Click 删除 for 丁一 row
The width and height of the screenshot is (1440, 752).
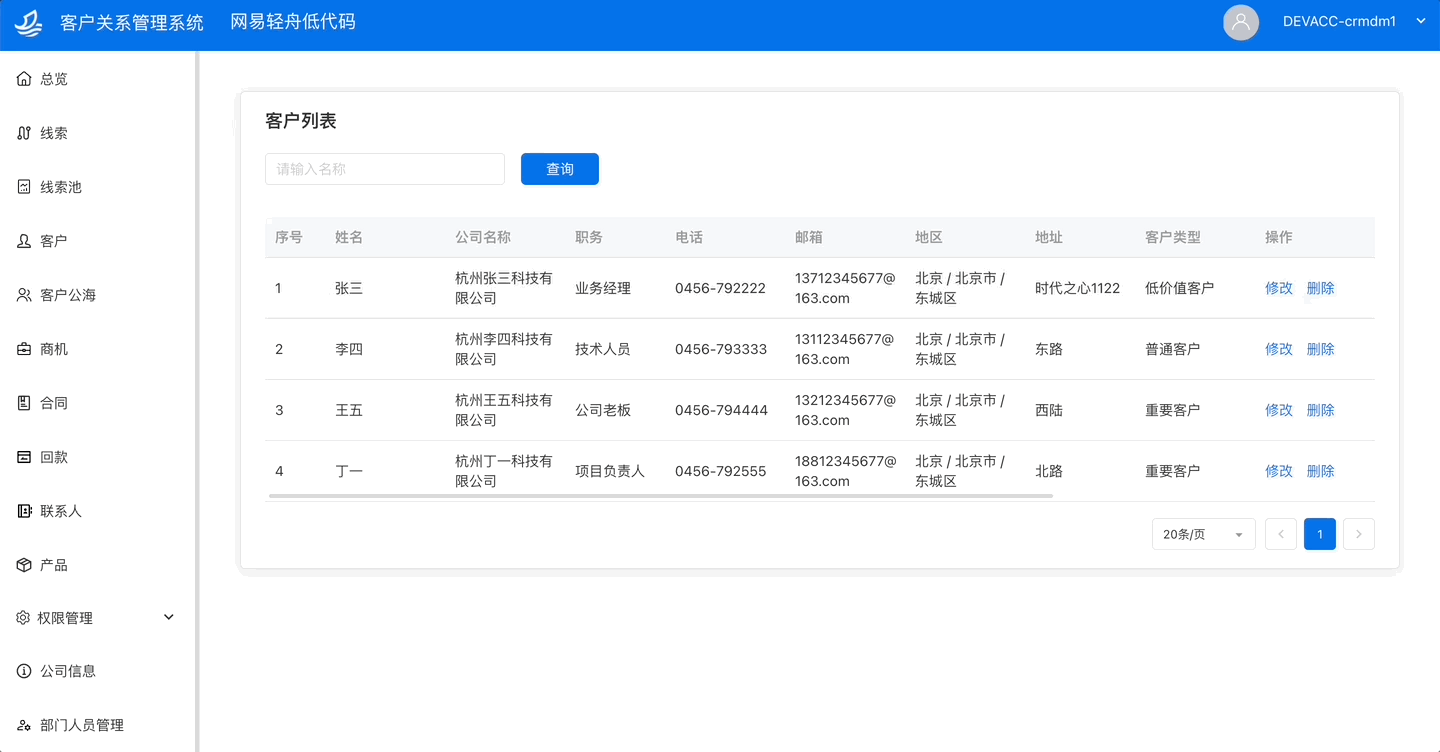pyautogui.click(x=1321, y=471)
